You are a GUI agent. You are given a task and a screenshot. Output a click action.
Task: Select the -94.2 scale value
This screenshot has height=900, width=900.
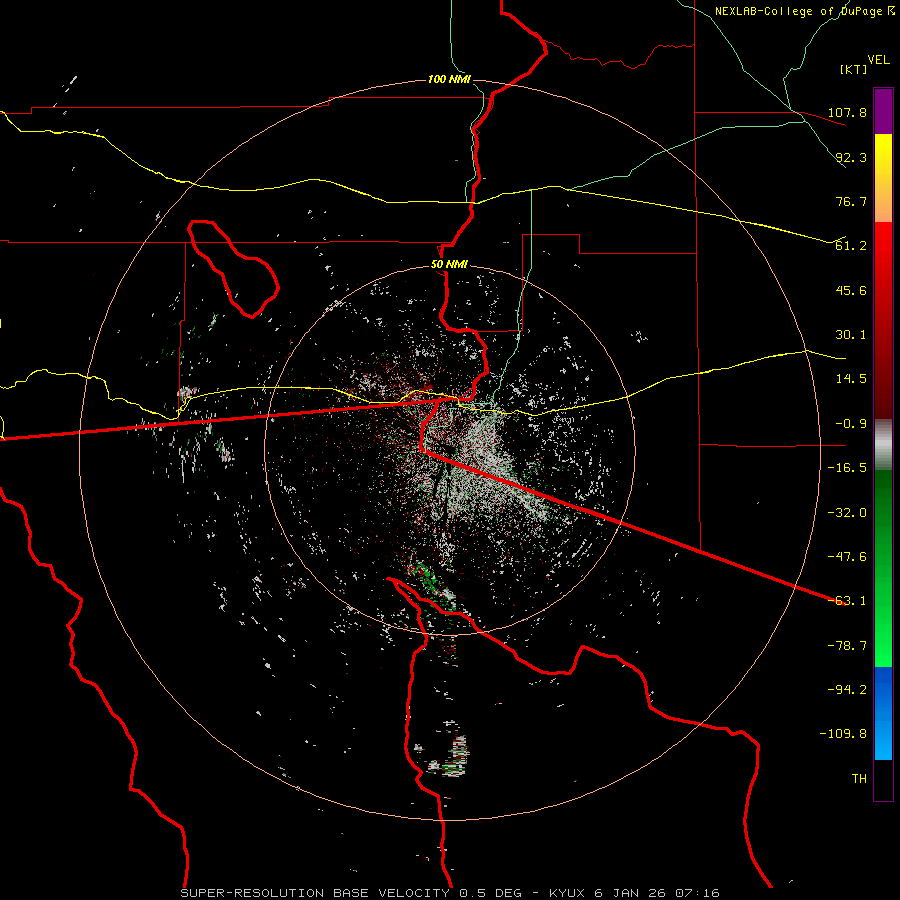pos(847,690)
